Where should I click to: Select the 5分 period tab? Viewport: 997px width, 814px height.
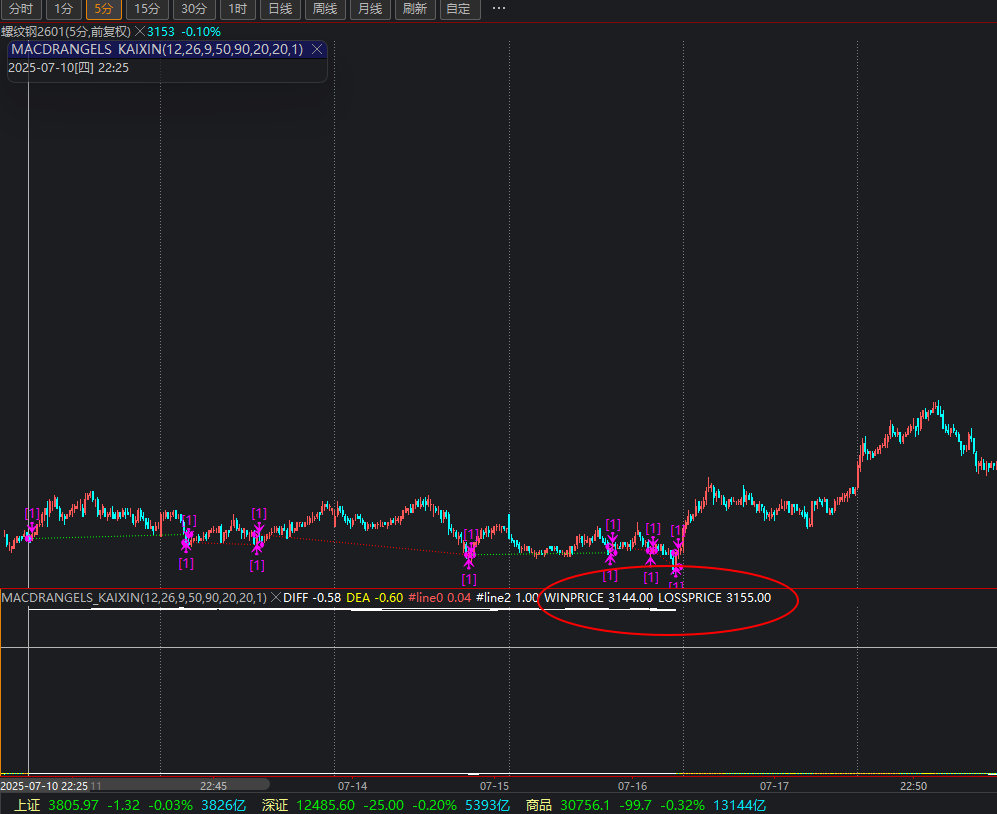[x=104, y=9]
